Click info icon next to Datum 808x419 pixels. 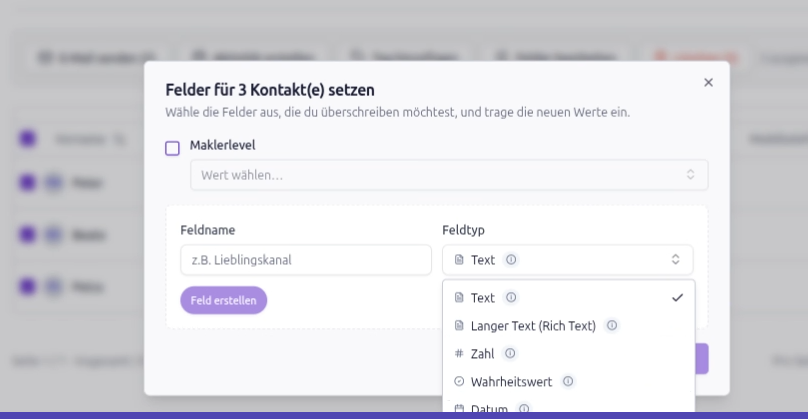coord(524,408)
